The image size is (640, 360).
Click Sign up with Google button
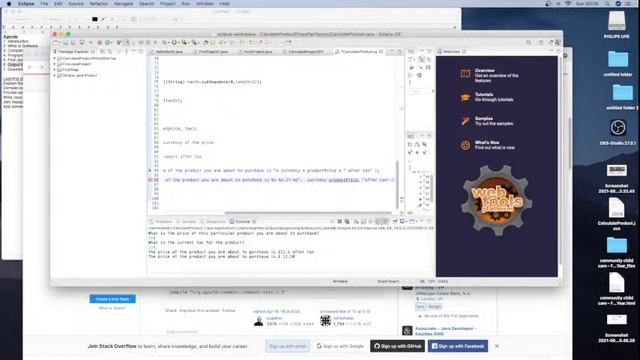(x=340, y=346)
